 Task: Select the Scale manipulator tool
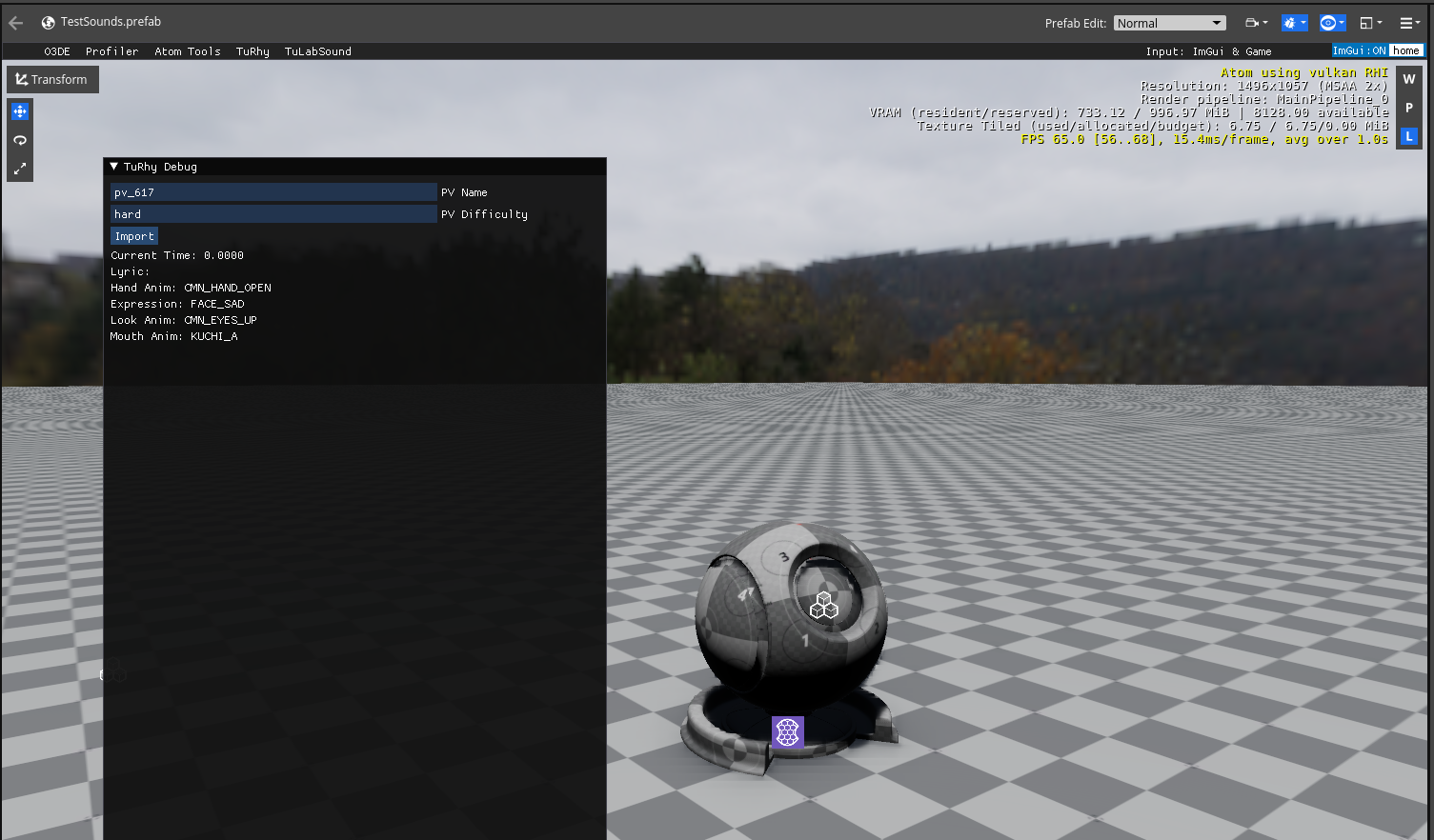tap(20, 169)
